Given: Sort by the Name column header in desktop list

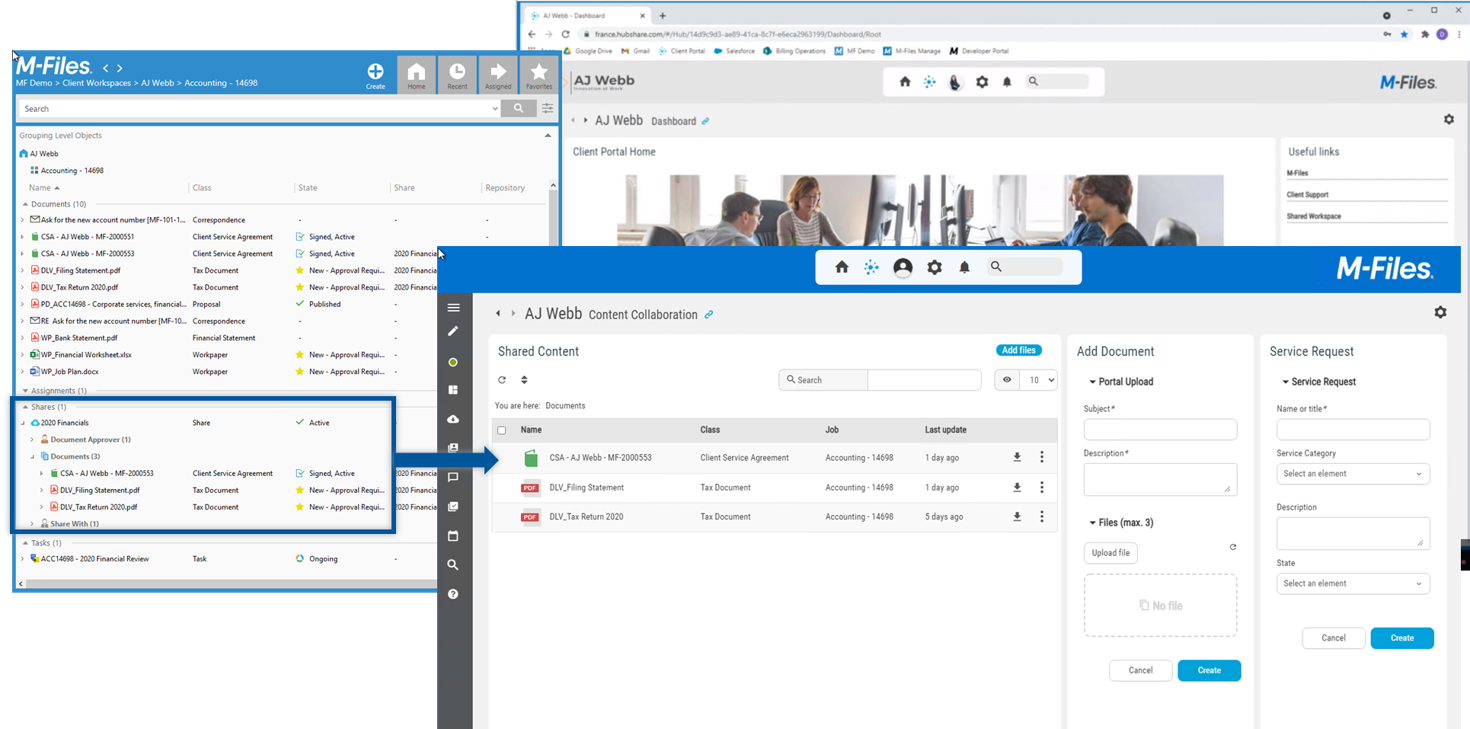Looking at the screenshot, I should click(44, 187).
